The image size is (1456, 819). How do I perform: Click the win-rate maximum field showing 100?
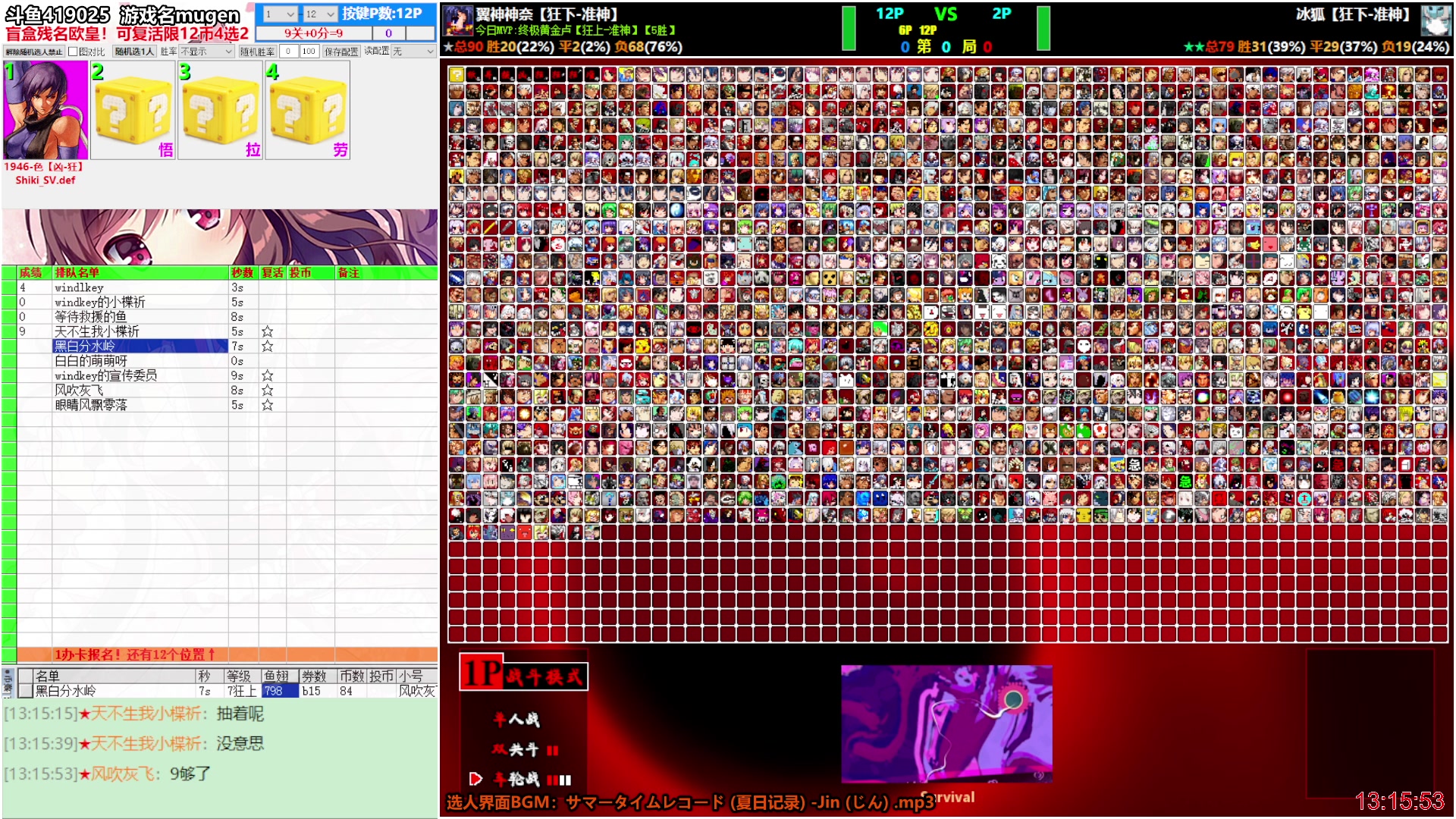pyautogui.click(x=308, y=52)
